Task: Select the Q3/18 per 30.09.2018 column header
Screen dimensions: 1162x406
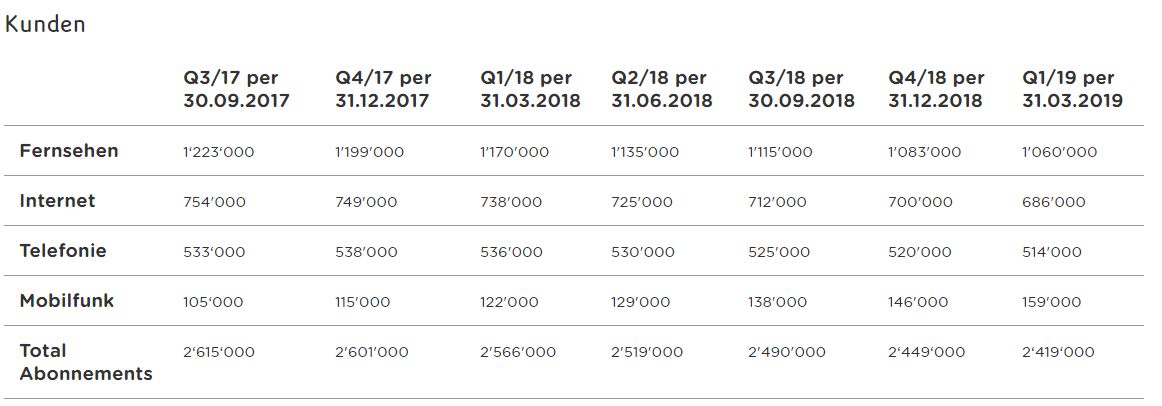Action: pos(801,89)
